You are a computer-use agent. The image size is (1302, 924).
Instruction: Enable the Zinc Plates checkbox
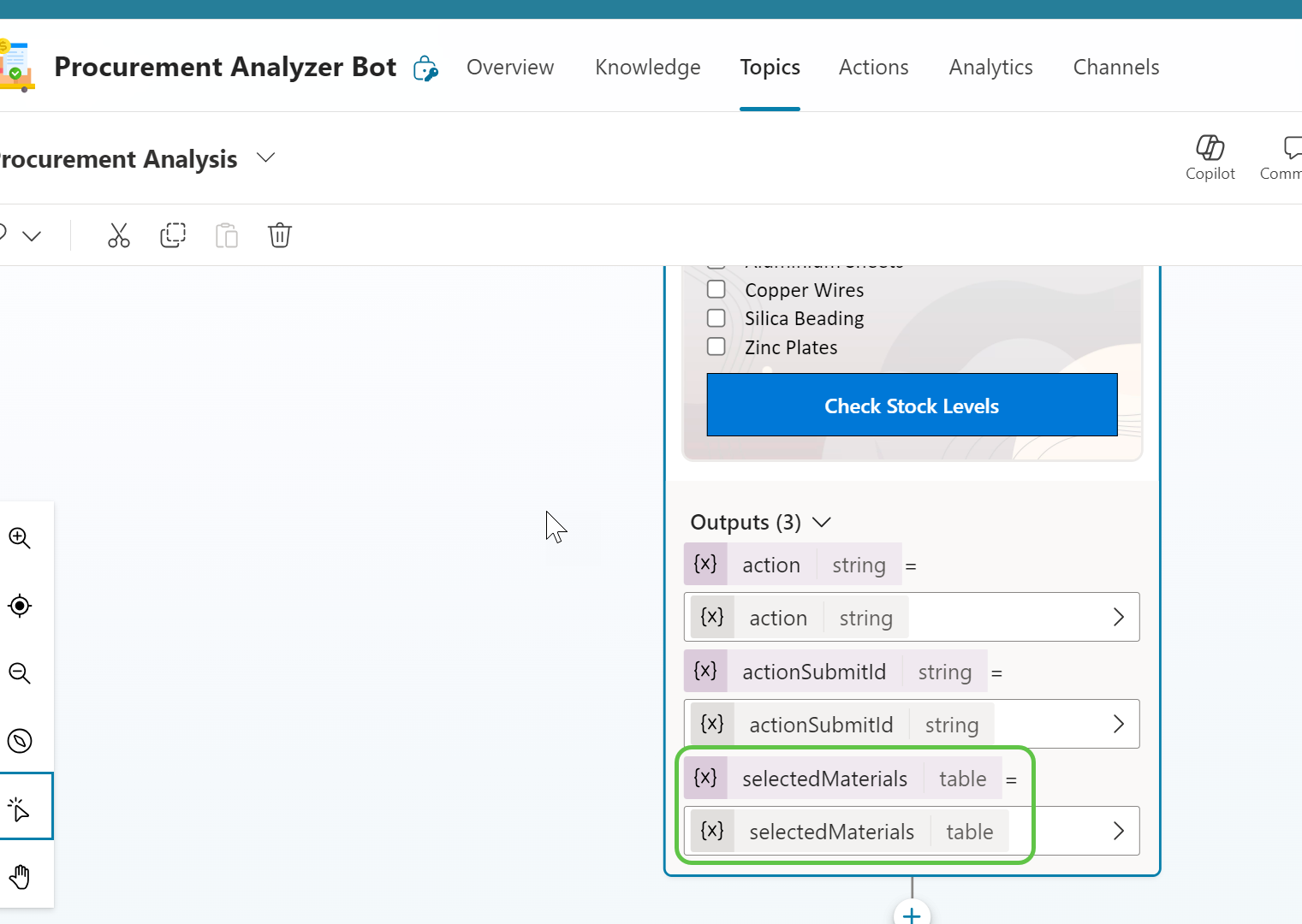(716, 346)
